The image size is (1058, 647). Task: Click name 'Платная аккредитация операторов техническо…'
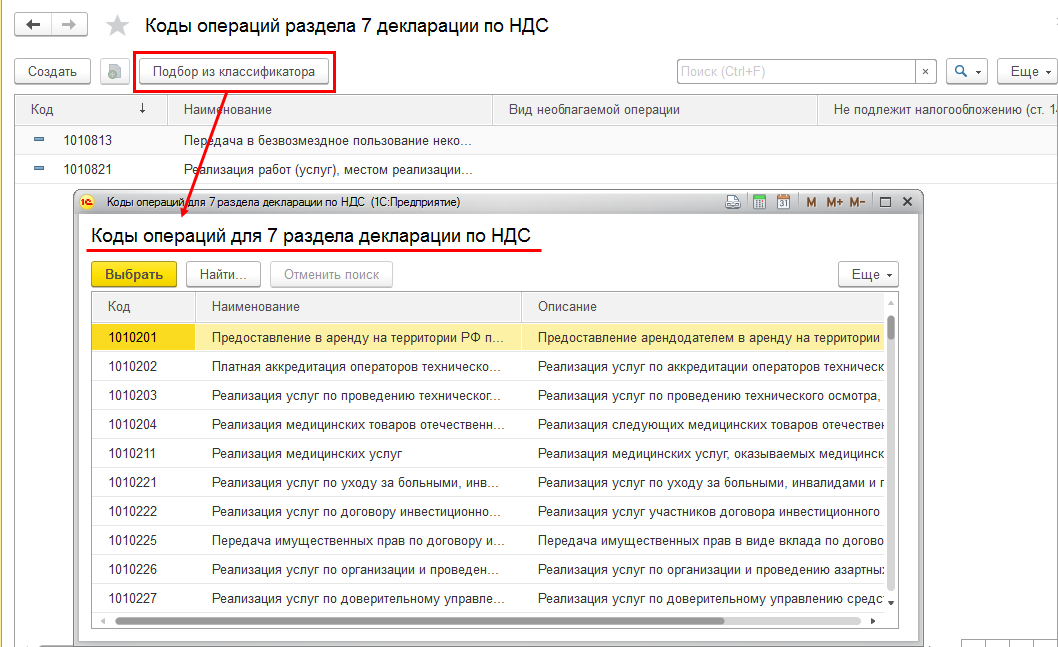pyautogui.click(x=356, y=366)
